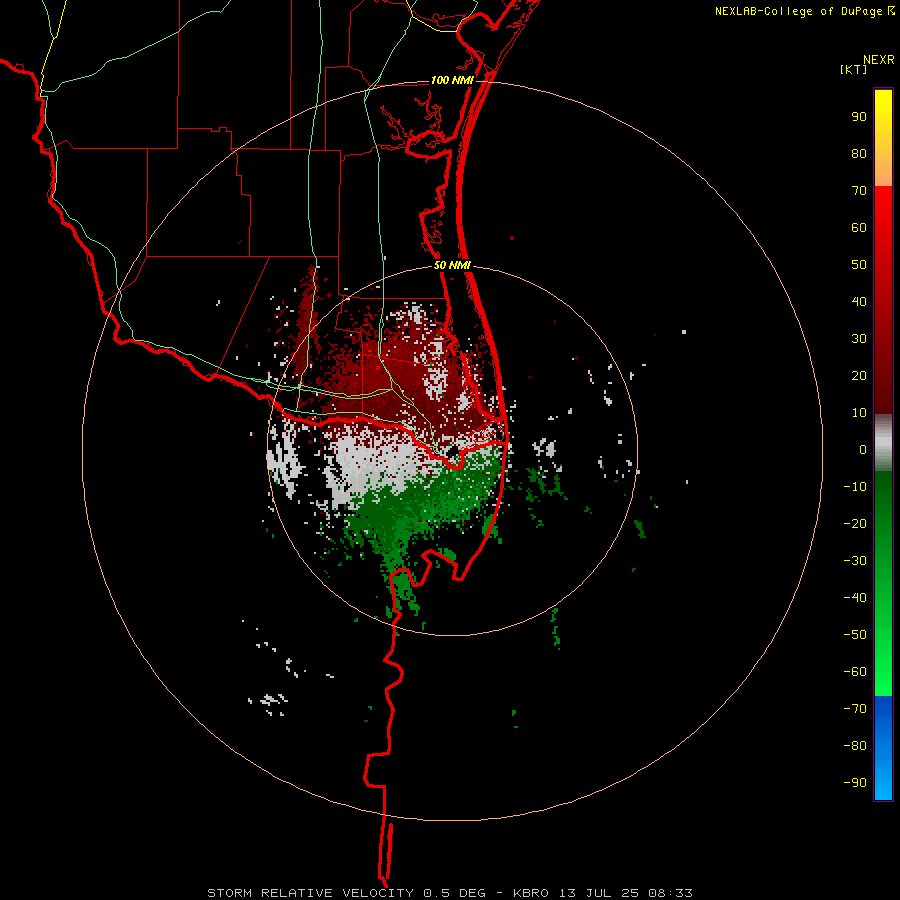Click the NEXR legend title

pos(879,60)
